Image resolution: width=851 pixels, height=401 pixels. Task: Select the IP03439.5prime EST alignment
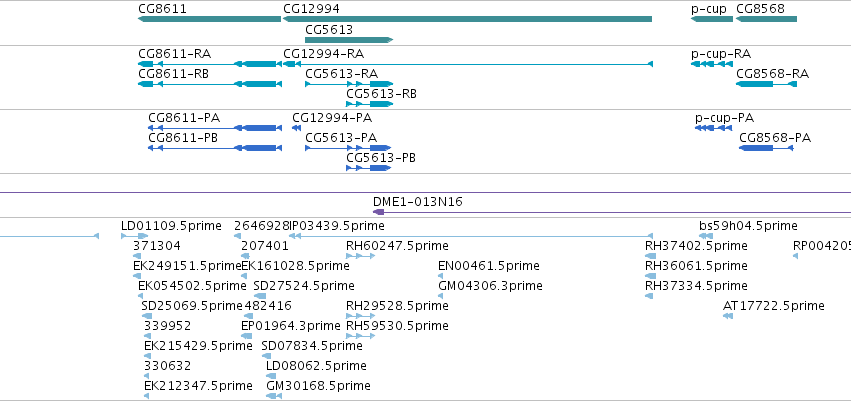tap(471, 236)
